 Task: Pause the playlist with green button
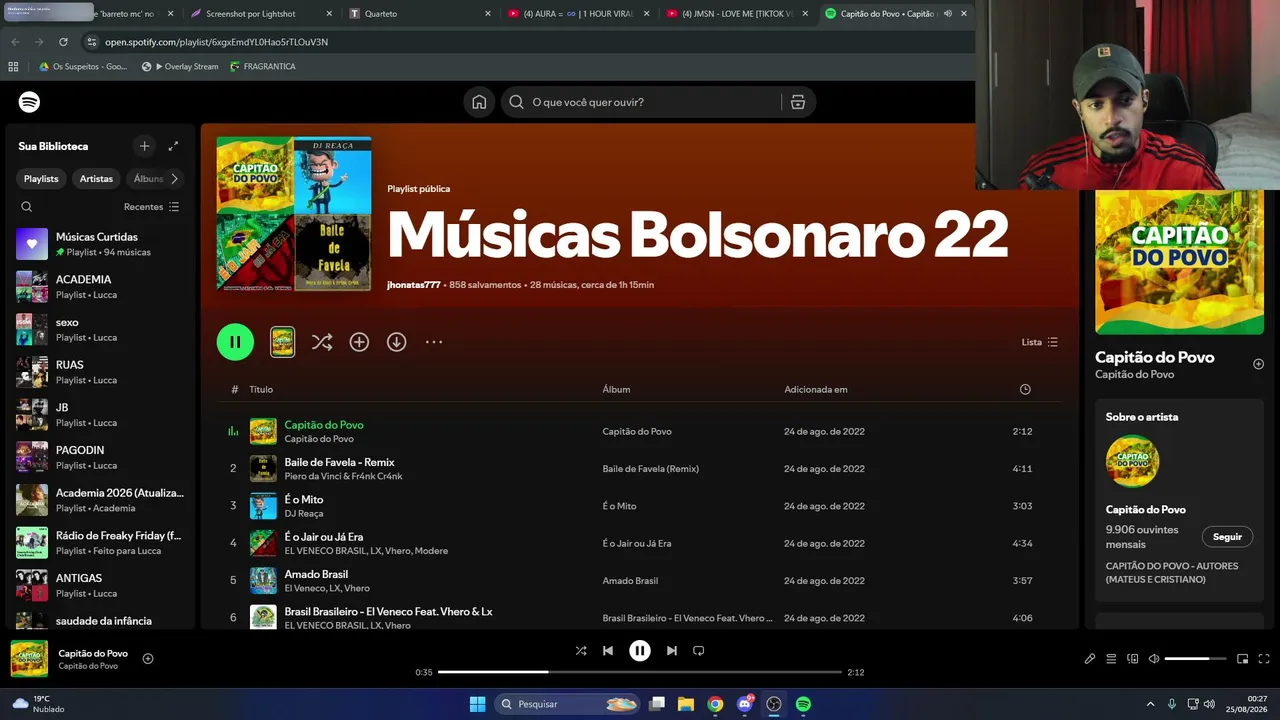click(x=235, y=342)
